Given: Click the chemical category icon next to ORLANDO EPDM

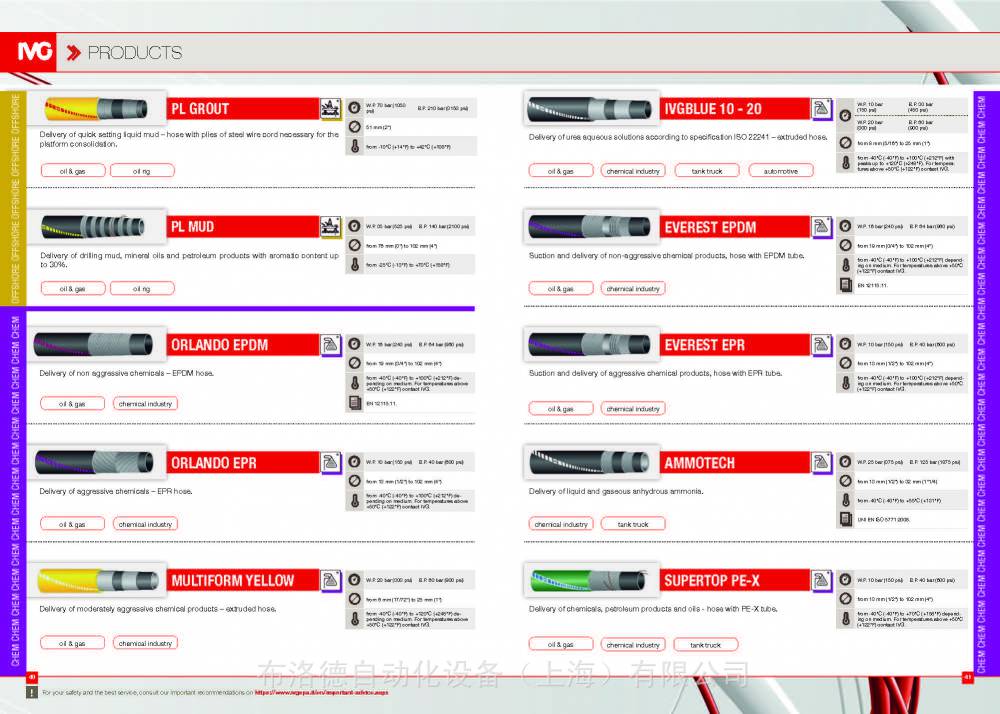Looking at the screenshot, I should pos(330,345).
